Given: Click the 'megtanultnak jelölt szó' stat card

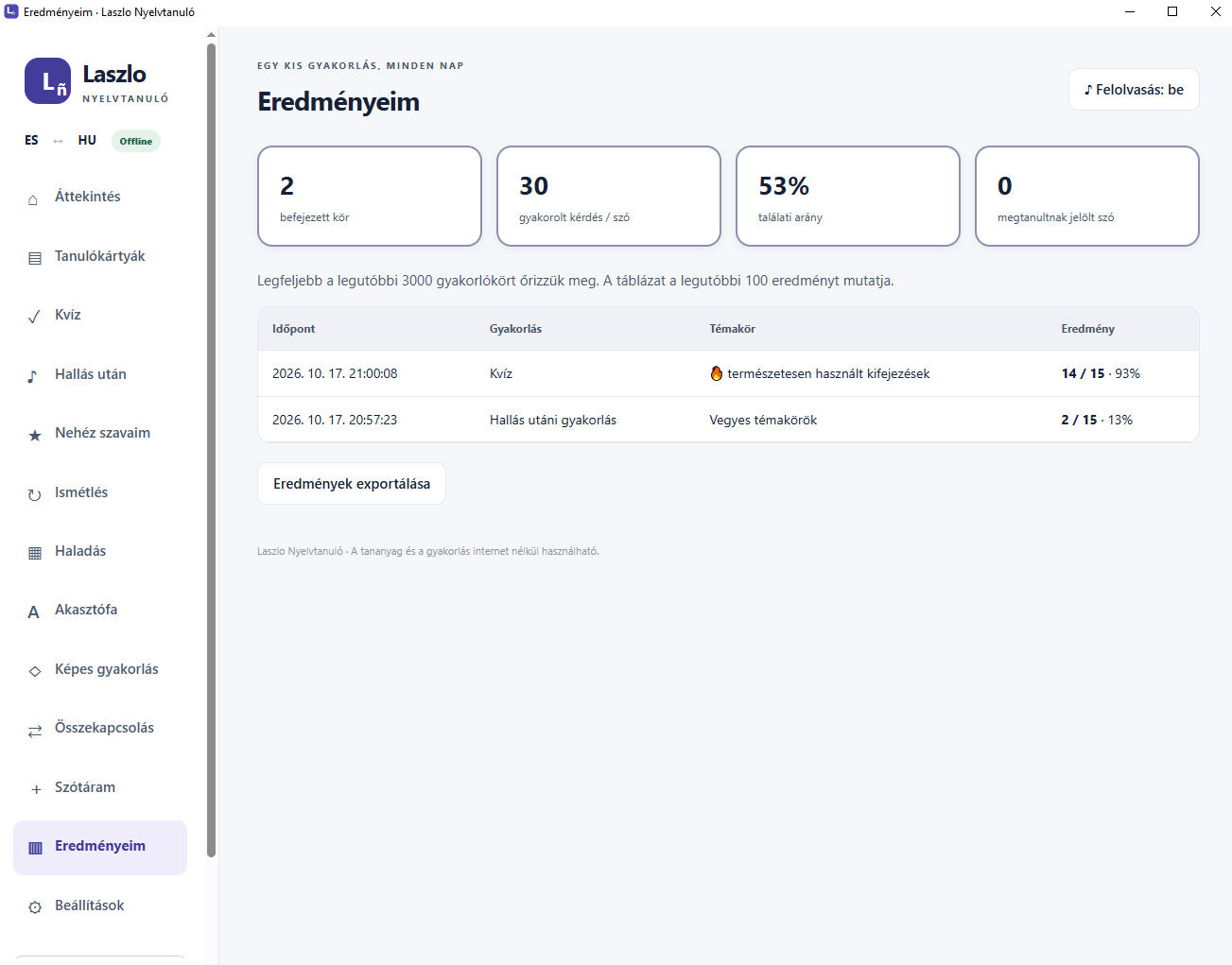Looking at the screenshot, I should click(x=1087, y=196).
